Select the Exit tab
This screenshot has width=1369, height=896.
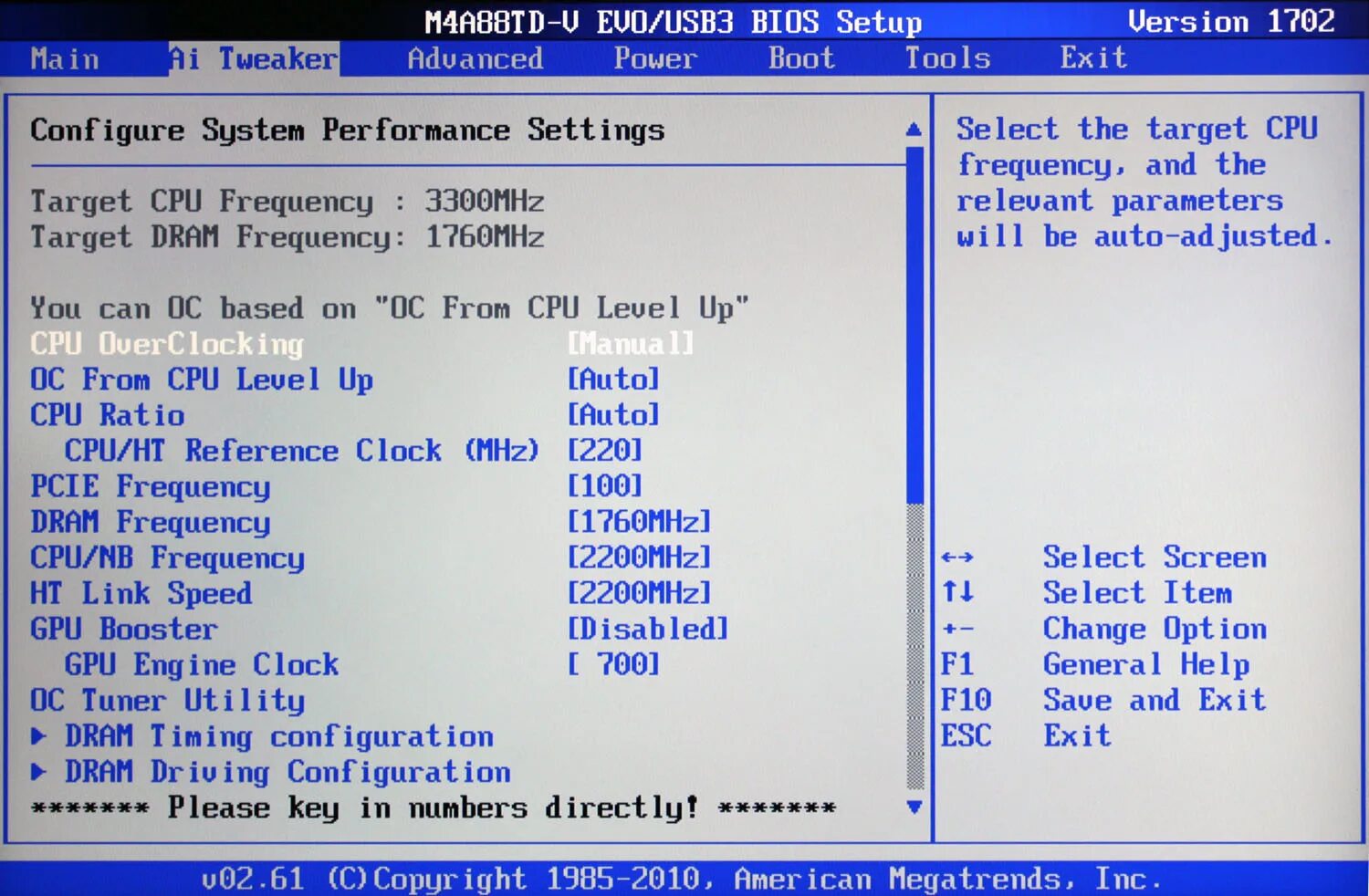point(1093,59)
